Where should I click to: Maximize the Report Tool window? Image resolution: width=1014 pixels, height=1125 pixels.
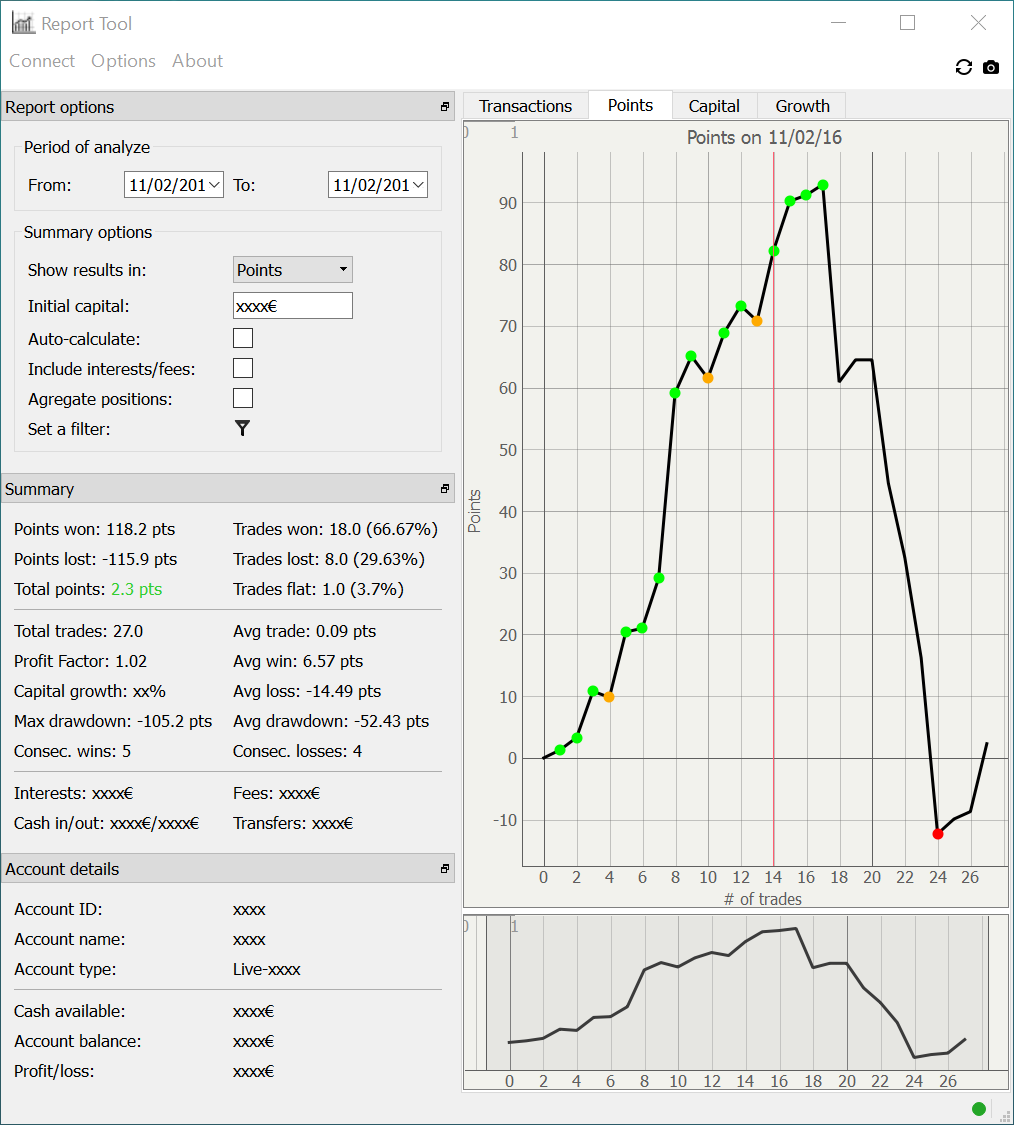907,23
